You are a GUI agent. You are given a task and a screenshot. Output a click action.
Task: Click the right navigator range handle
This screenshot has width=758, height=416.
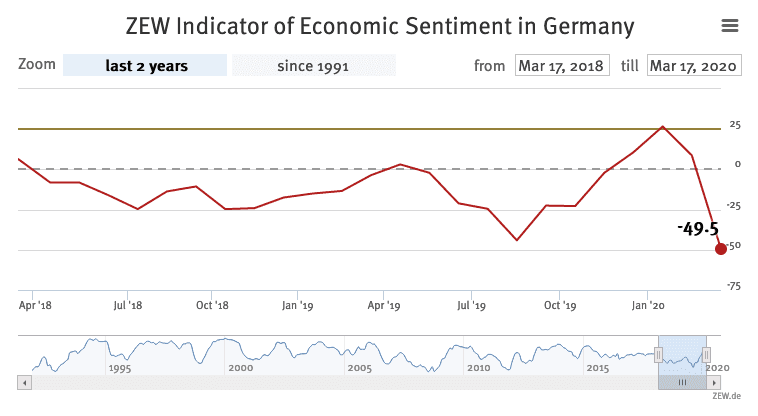coord(706,354)
